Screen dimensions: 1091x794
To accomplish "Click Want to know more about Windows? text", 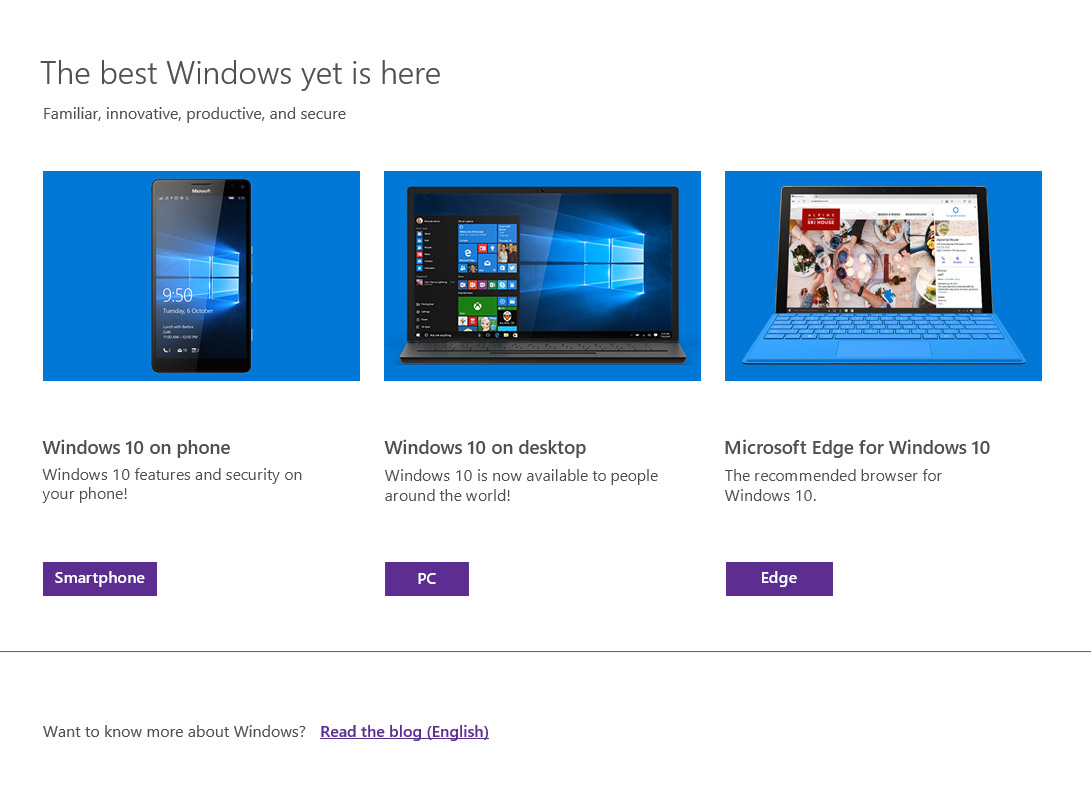I will [174, 731].
